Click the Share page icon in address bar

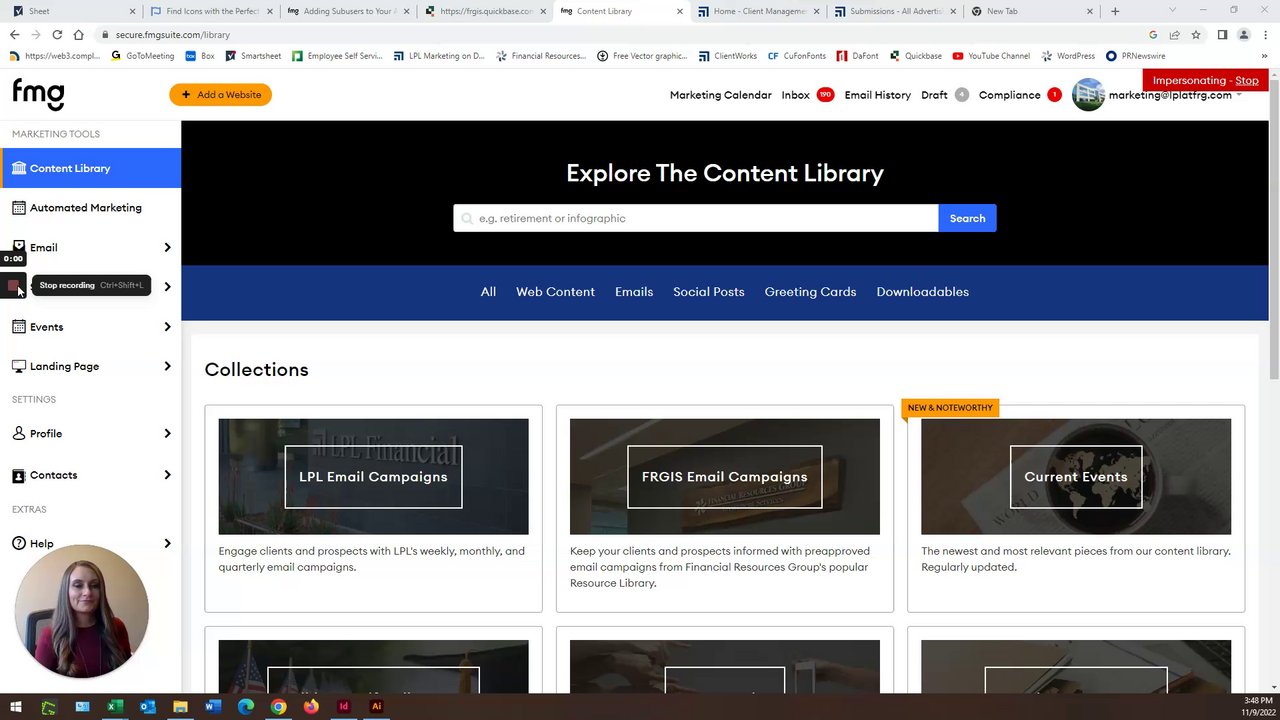pyautogui.click(x=1174, y=34)
